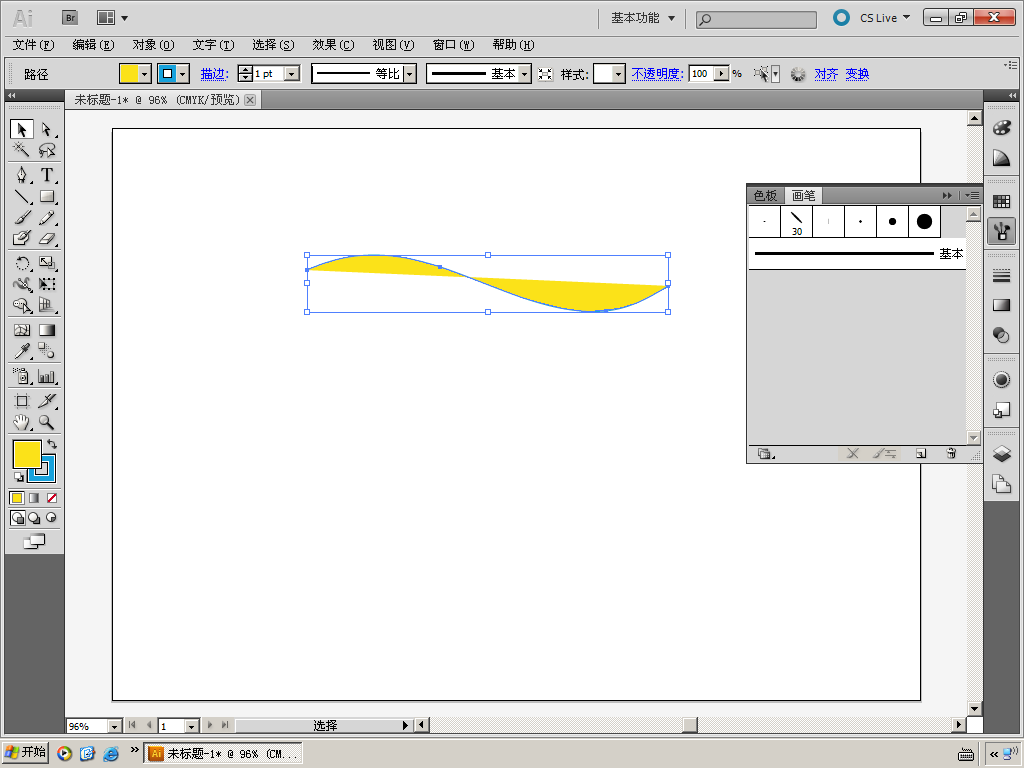1024x768 pixels.
Task: Set paint mode to None
Action: 52,498
